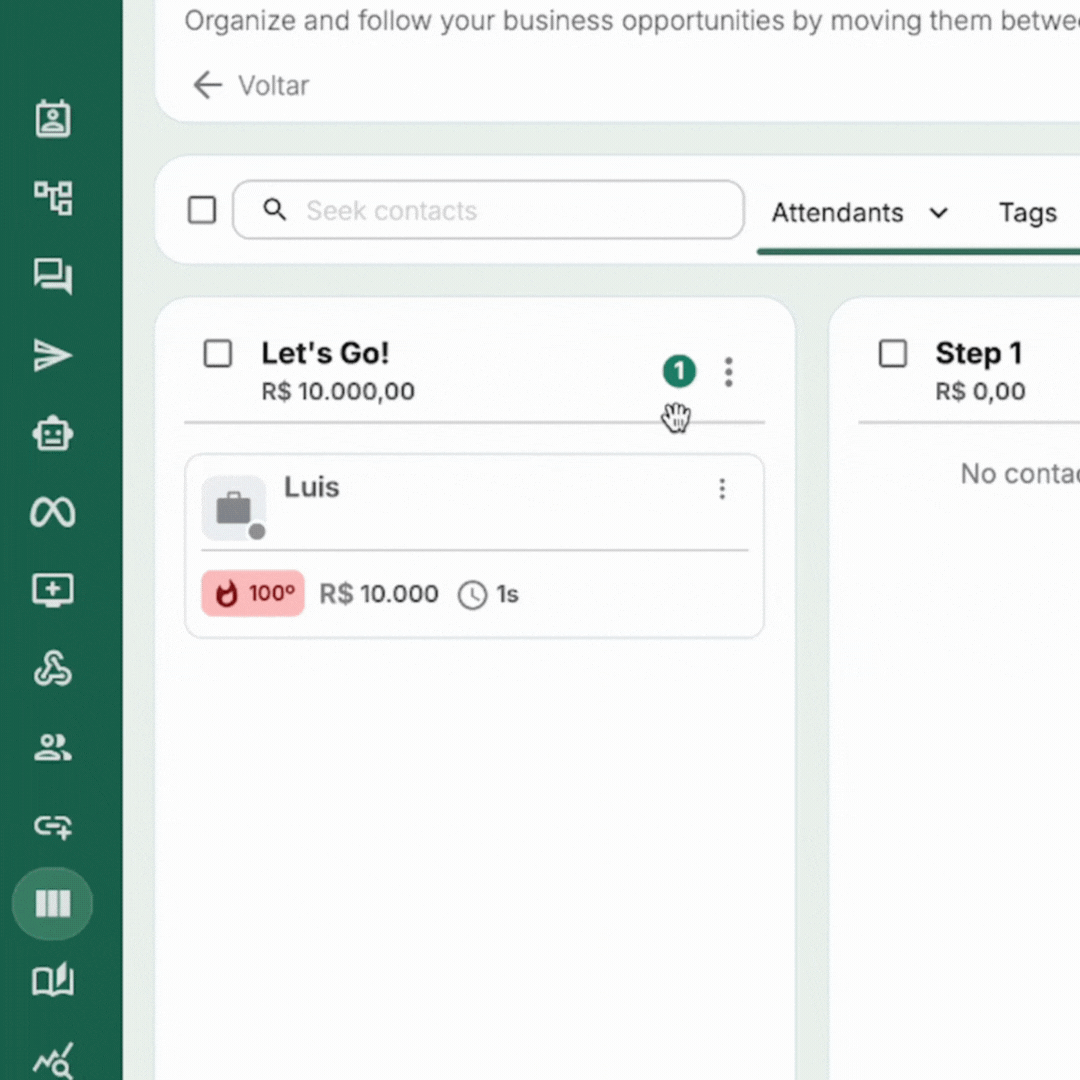This screenshot has height=1080, width=1080.
Task: Open the book map icon in sidebar
Action: click(x=53, y=980)
